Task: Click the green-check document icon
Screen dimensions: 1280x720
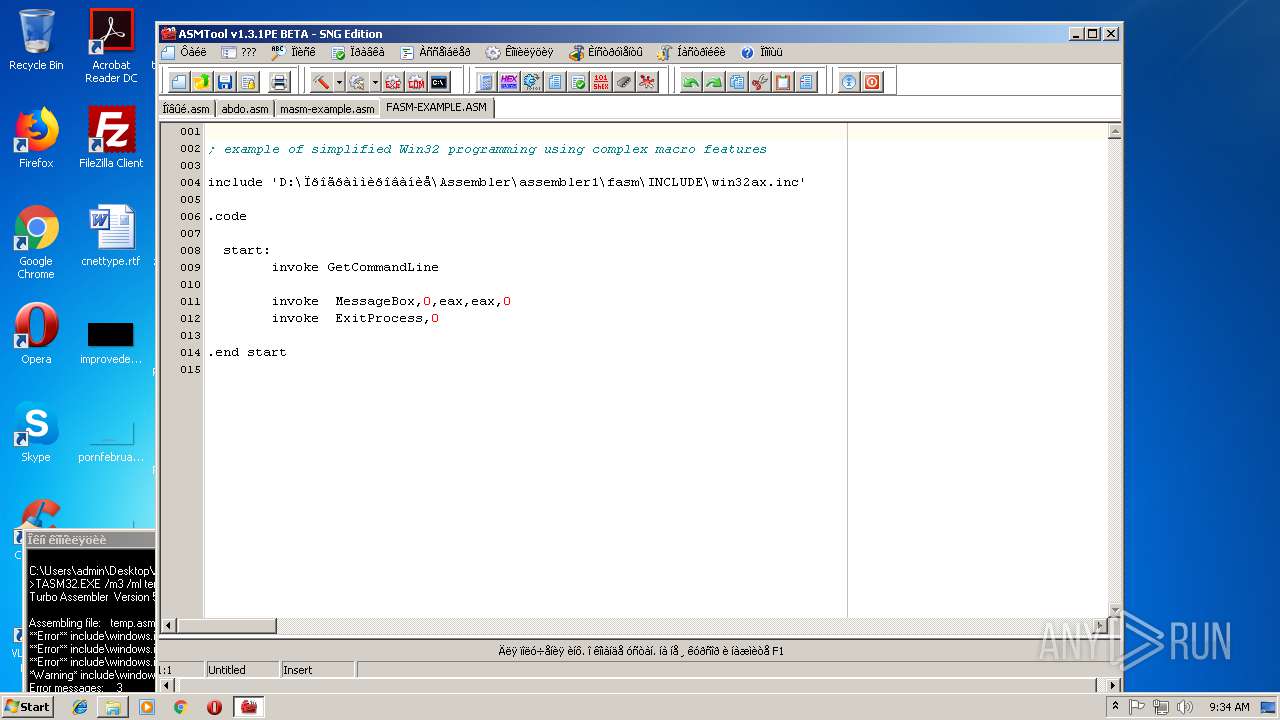Action: pos(578,82)
